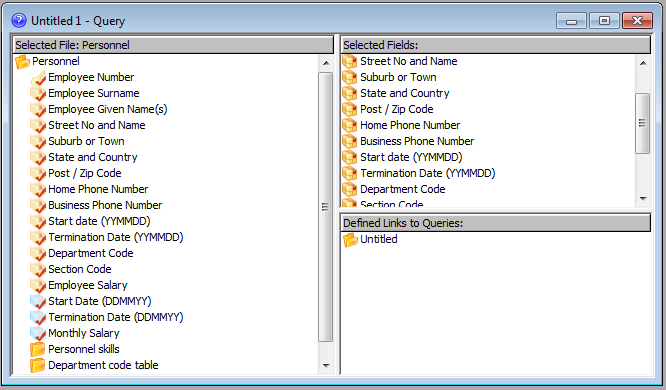
Task: Select Monthly Salary in Personnel tree
Action: coord(84,333)
